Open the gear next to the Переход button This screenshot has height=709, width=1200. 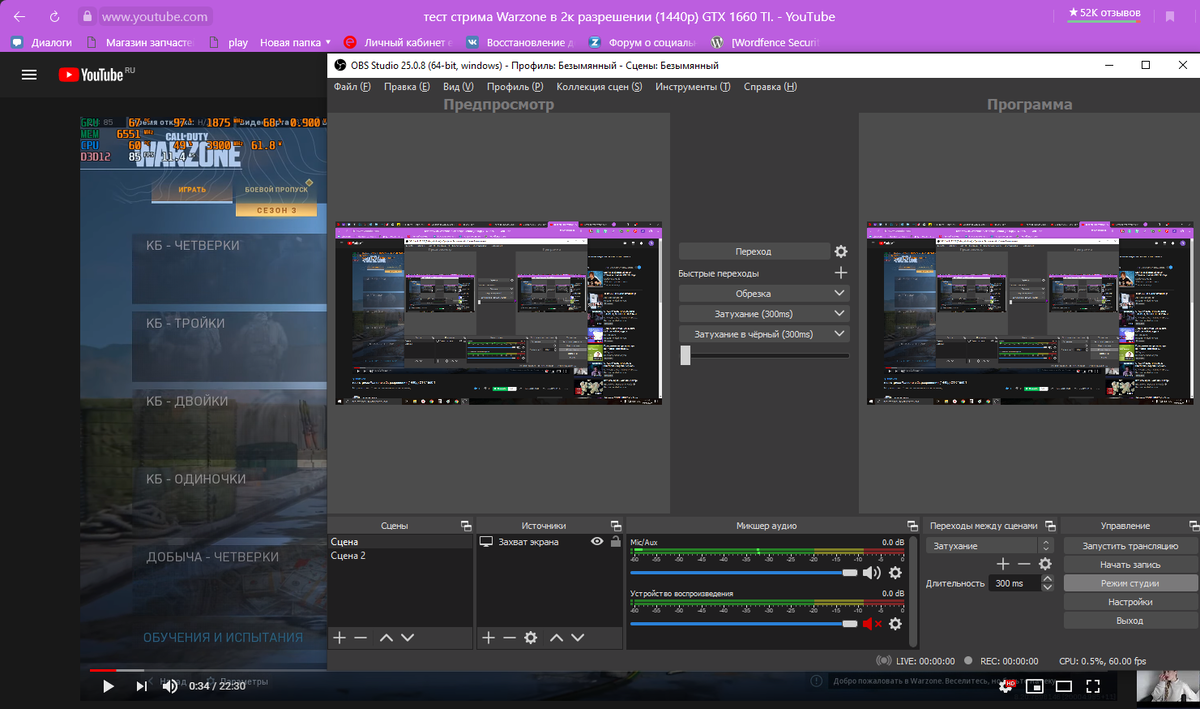point(841,252)
